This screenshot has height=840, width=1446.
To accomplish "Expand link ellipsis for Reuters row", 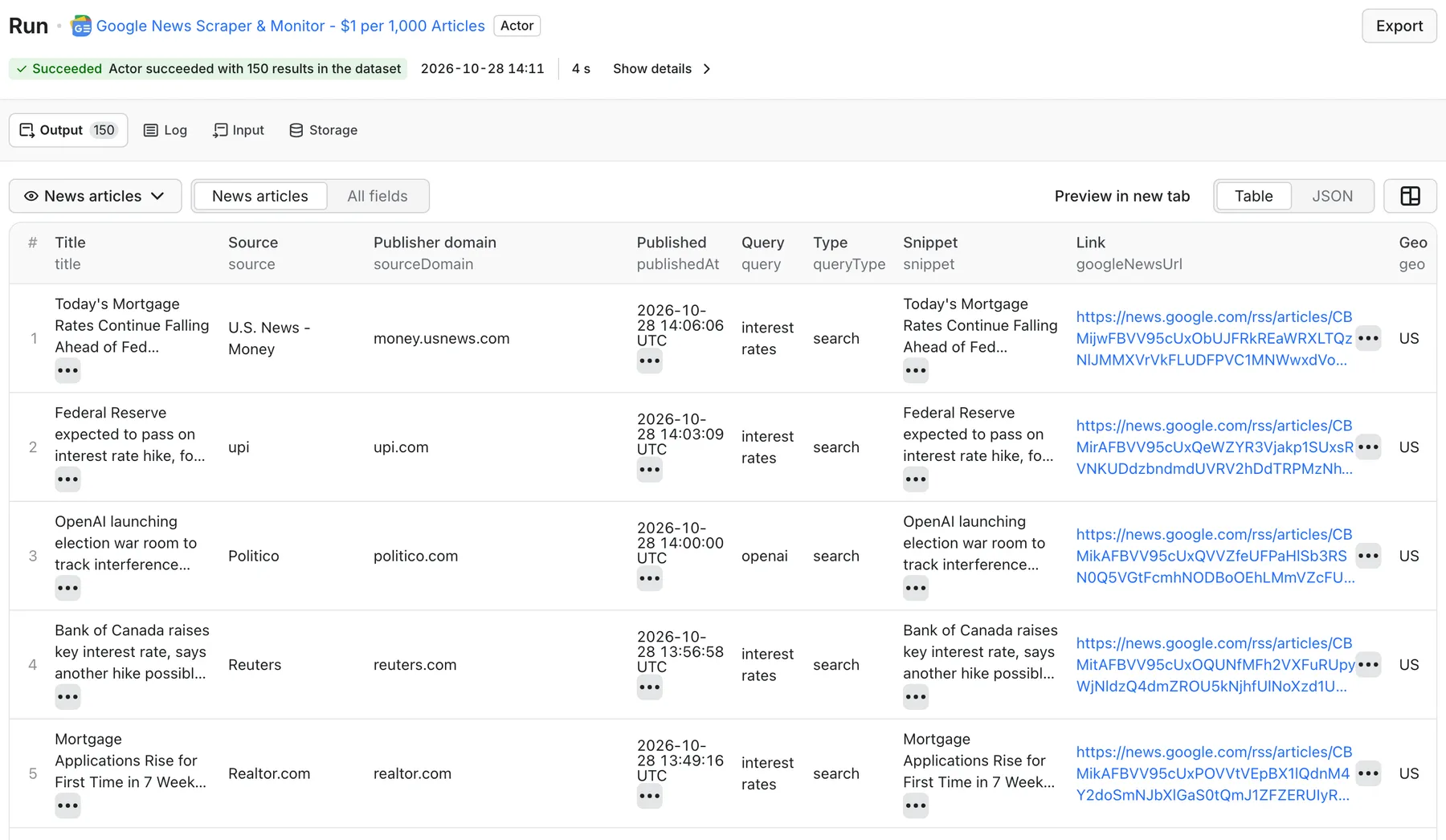I will 1368,665.
